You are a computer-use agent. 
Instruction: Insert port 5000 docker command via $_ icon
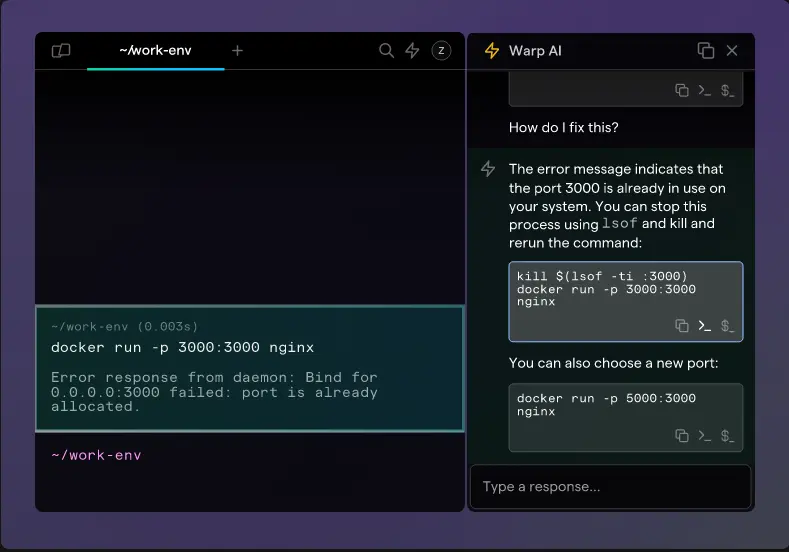727,435
